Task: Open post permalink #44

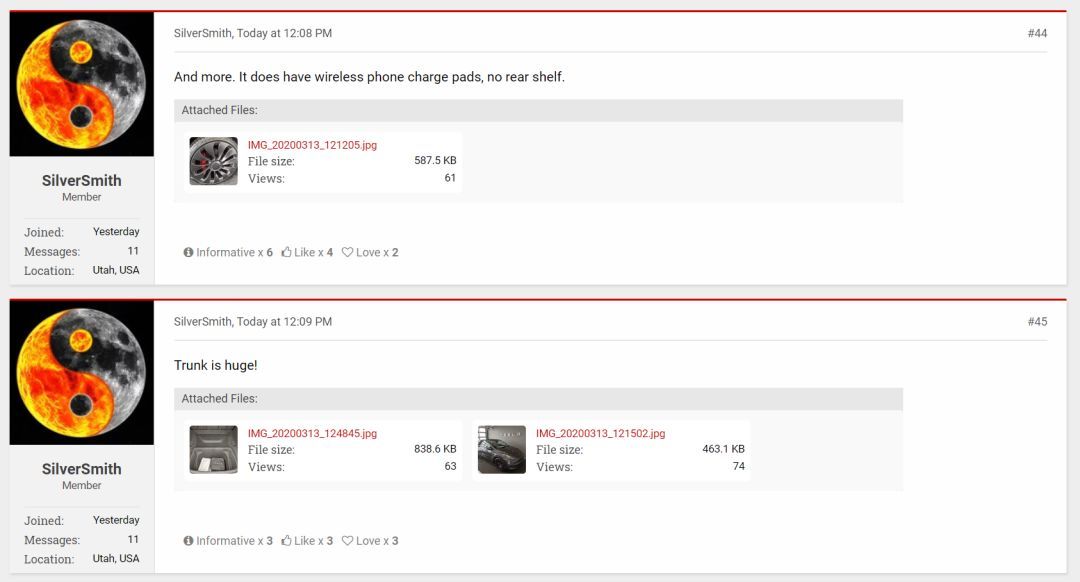Action: (1037, 33)
